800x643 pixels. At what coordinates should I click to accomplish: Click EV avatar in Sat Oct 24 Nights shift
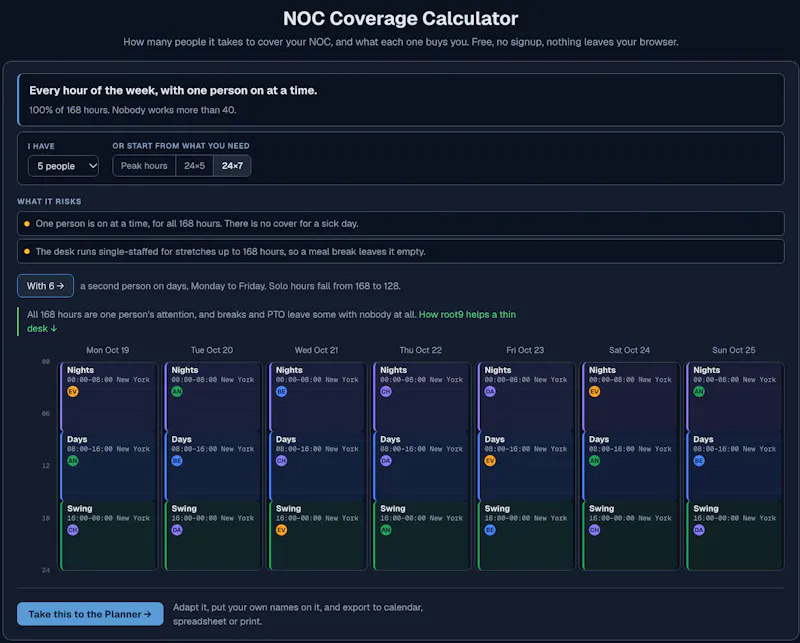click(x=594, y=391)
